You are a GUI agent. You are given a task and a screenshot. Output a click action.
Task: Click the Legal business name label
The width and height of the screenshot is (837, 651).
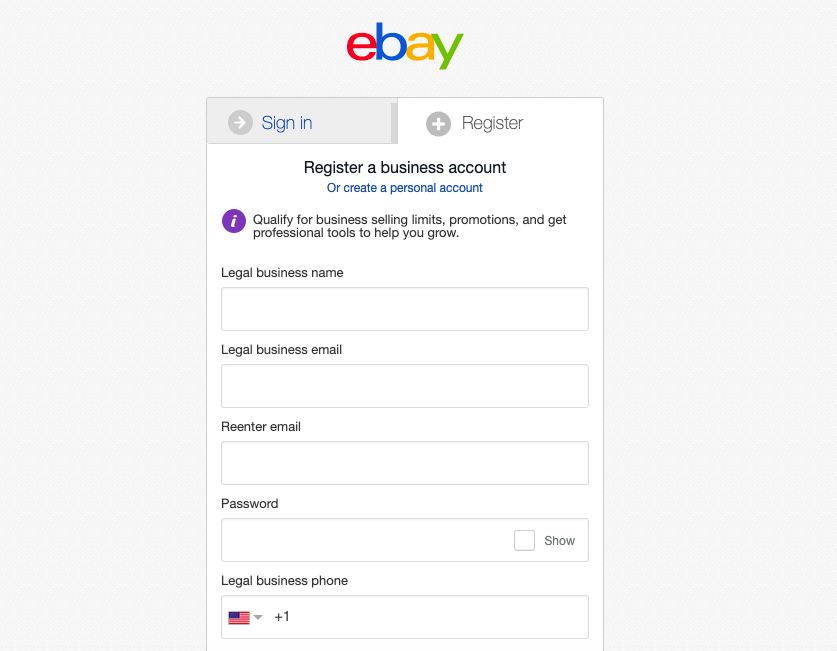tap(282, 273)
